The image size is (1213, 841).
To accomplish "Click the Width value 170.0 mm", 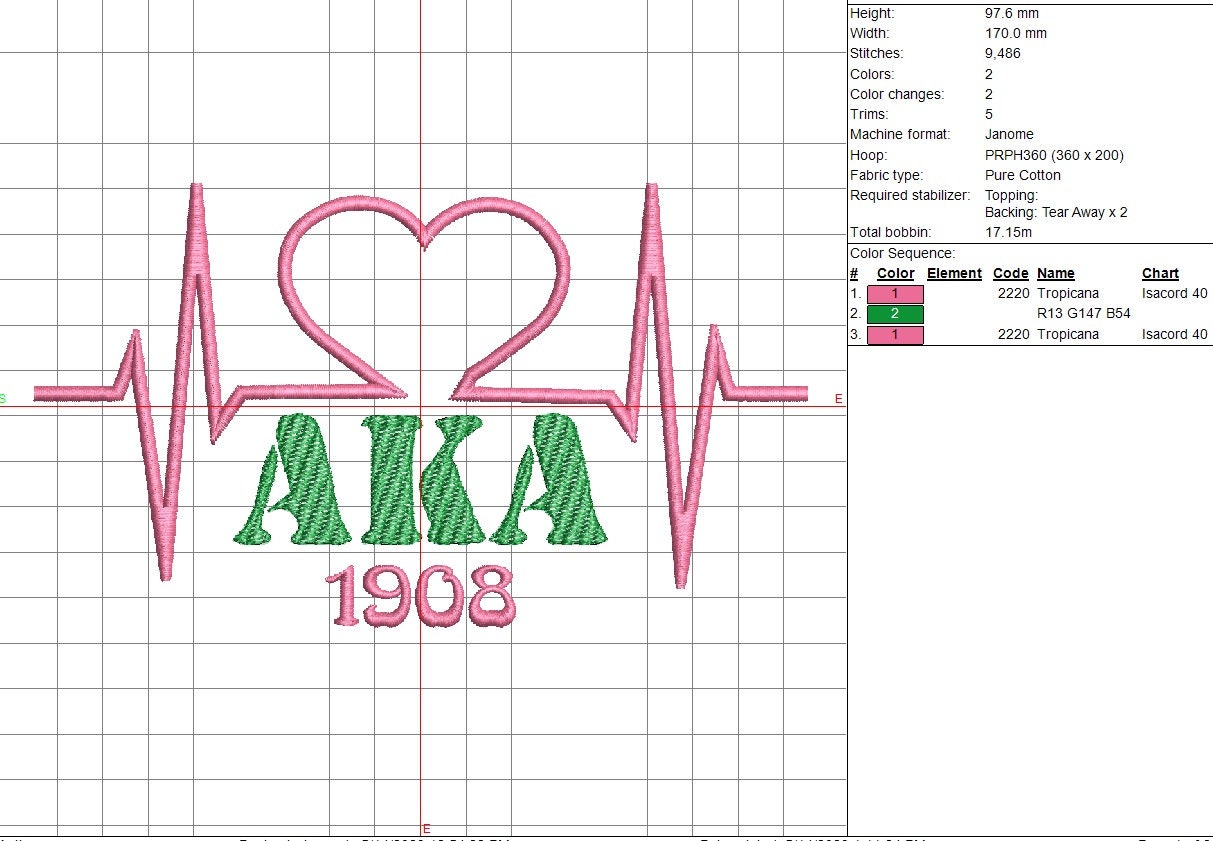I will pos(1016,33).
